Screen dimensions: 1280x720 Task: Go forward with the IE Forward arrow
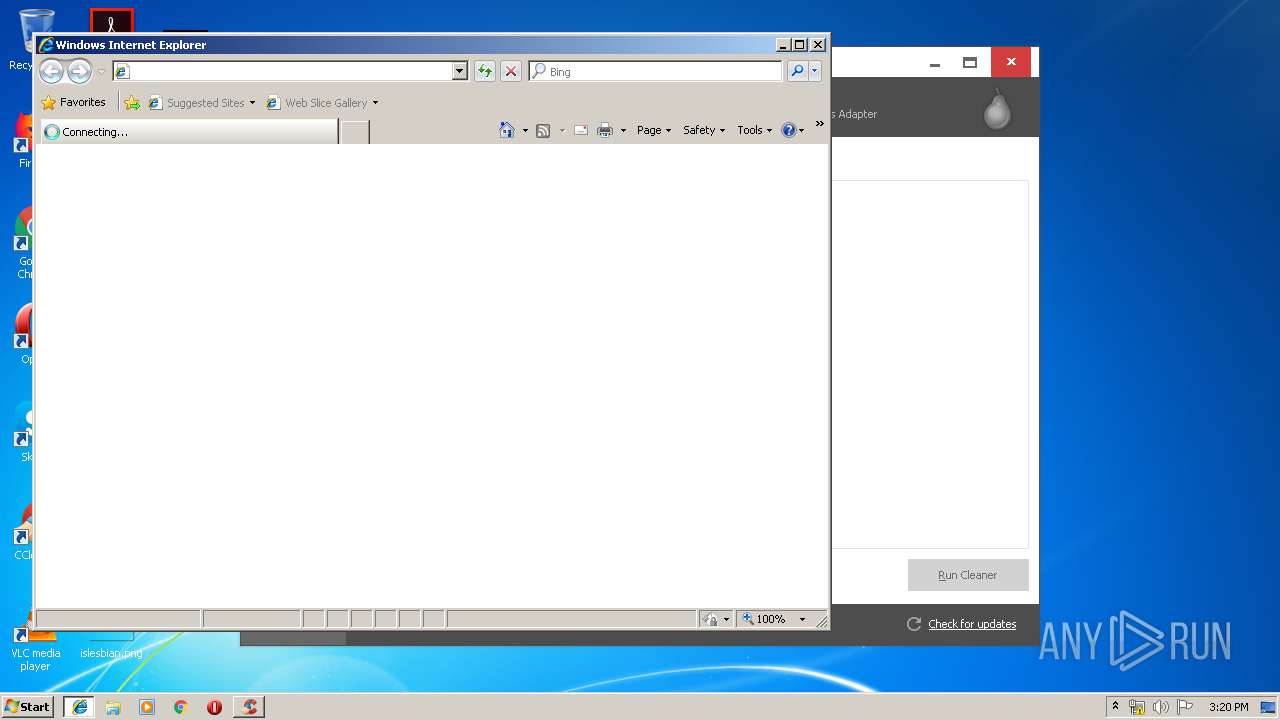coord(79,71)
